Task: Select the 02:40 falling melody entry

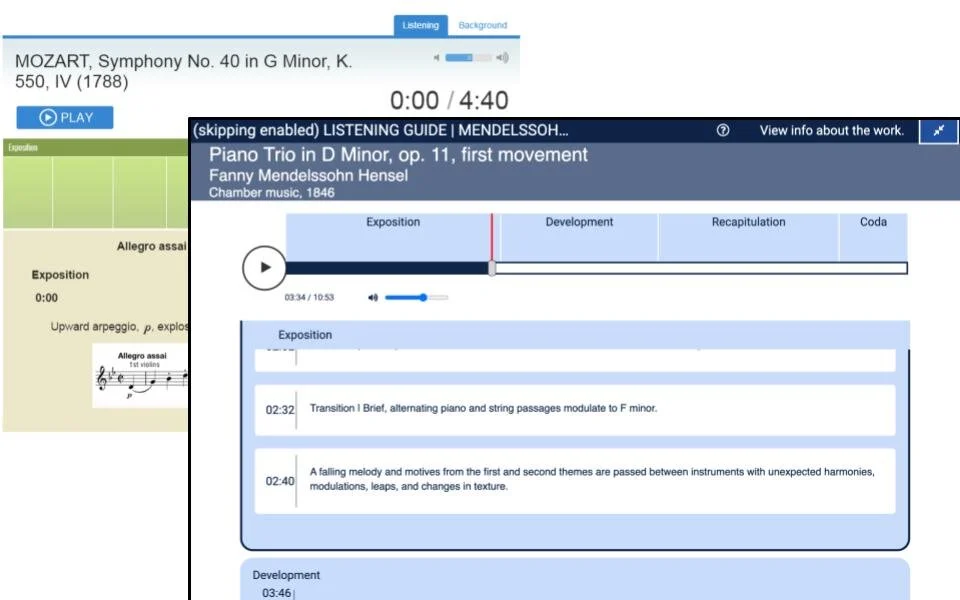Action: (x=575, y=481)
